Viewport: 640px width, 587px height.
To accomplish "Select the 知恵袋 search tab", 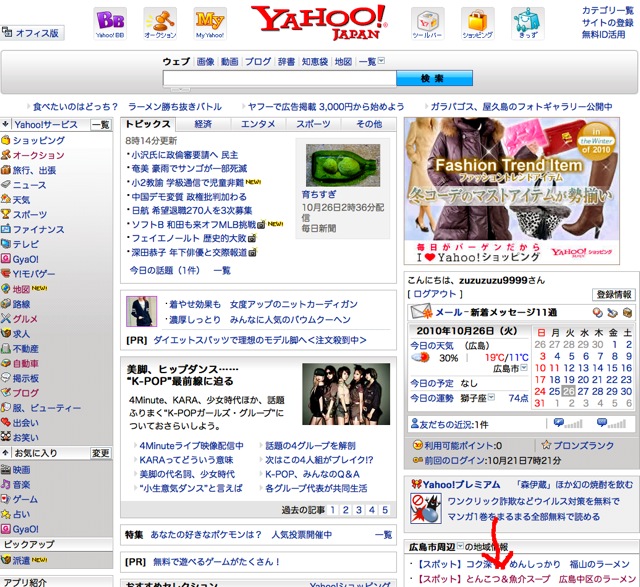I will coord(315,62).
